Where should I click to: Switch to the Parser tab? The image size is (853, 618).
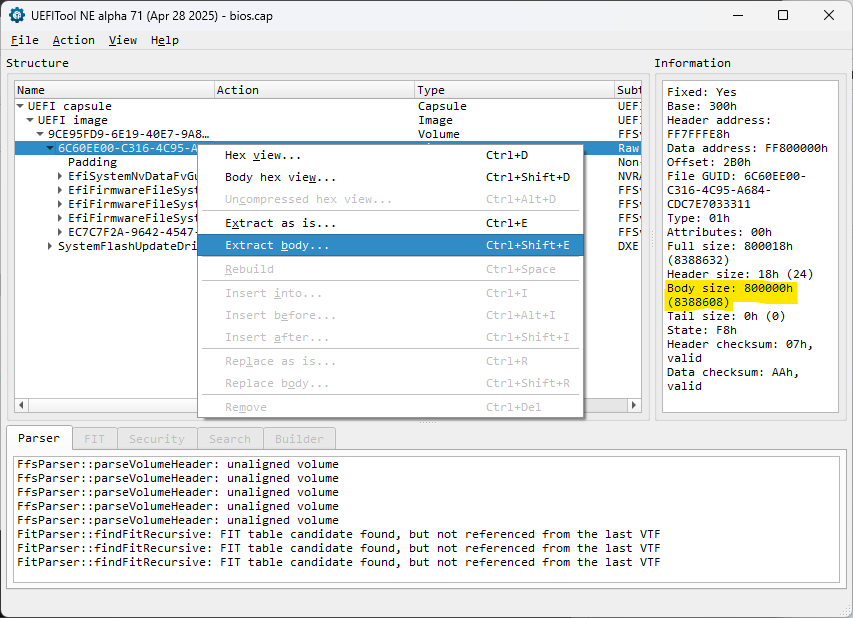[x=39, y=438]
